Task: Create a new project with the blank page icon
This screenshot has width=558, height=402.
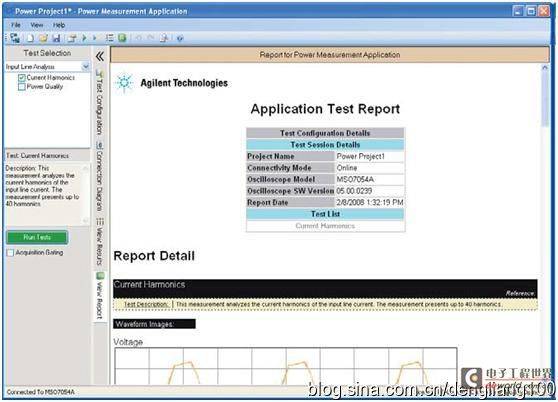Action: [30, 38]
